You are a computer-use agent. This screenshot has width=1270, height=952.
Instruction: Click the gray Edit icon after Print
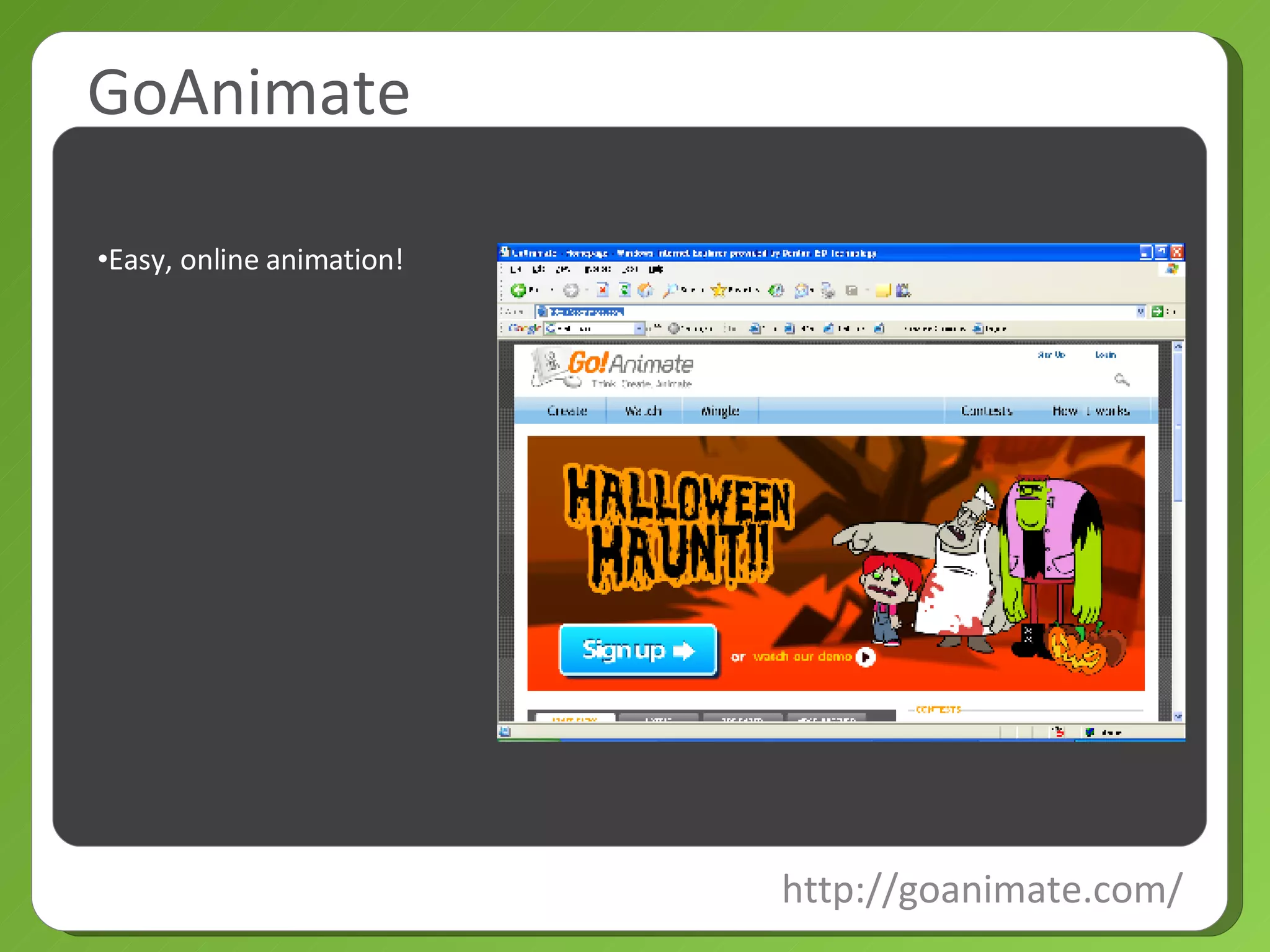[x=851, y=290]
